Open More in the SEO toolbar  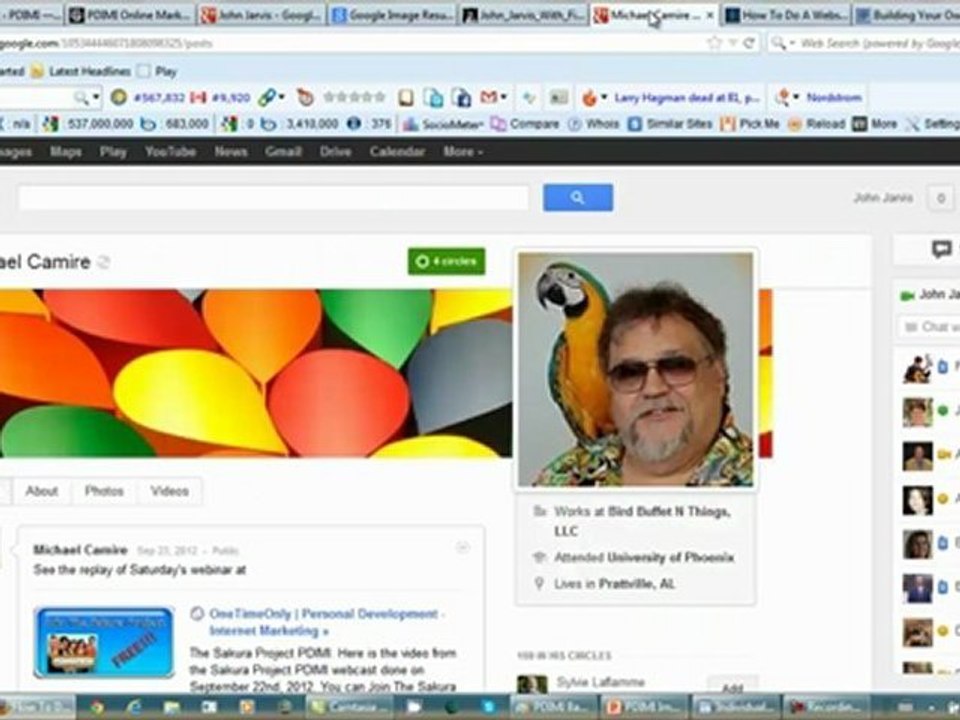876,124
